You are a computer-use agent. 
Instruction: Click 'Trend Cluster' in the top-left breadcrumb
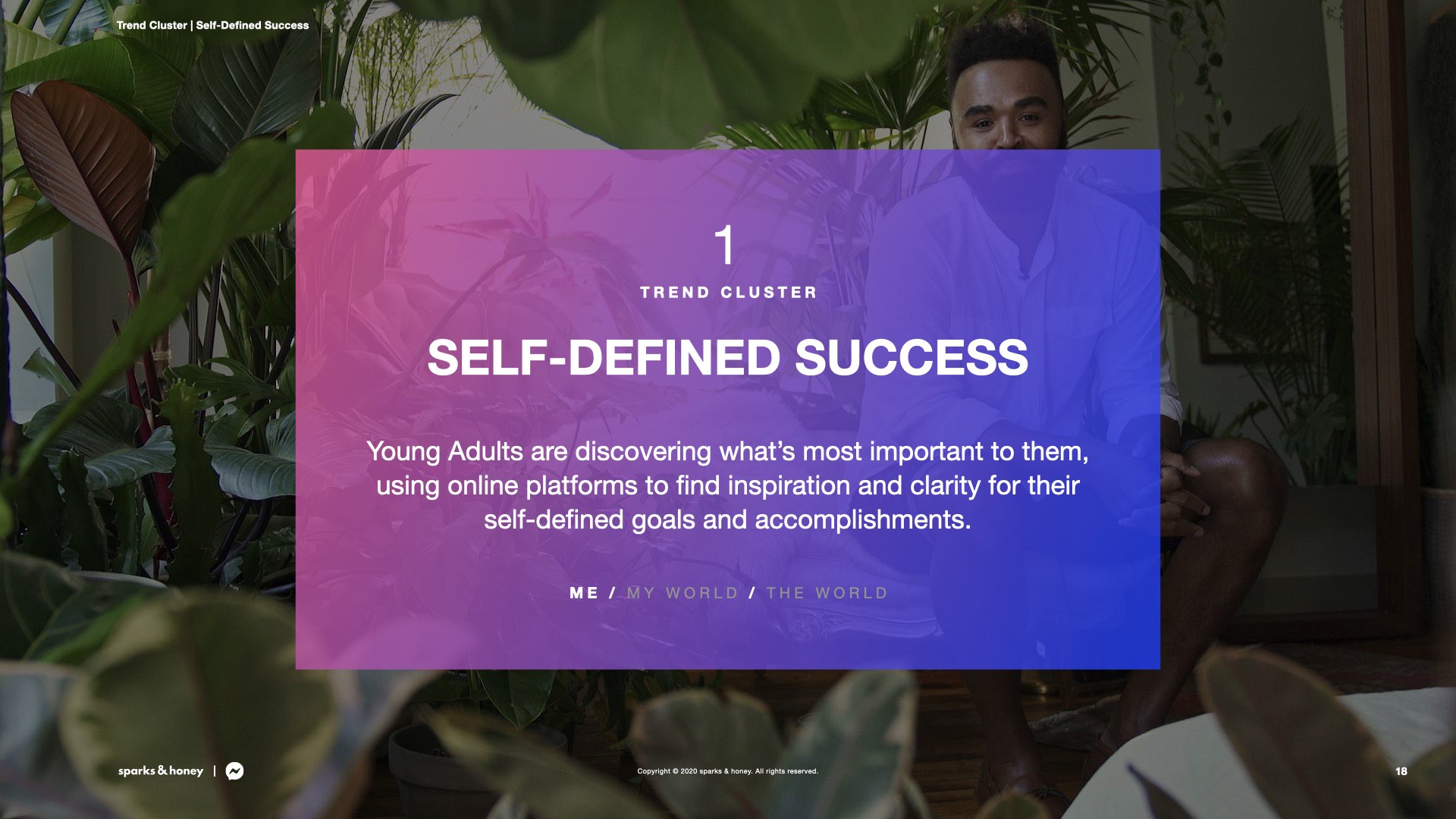click(152, 25)
